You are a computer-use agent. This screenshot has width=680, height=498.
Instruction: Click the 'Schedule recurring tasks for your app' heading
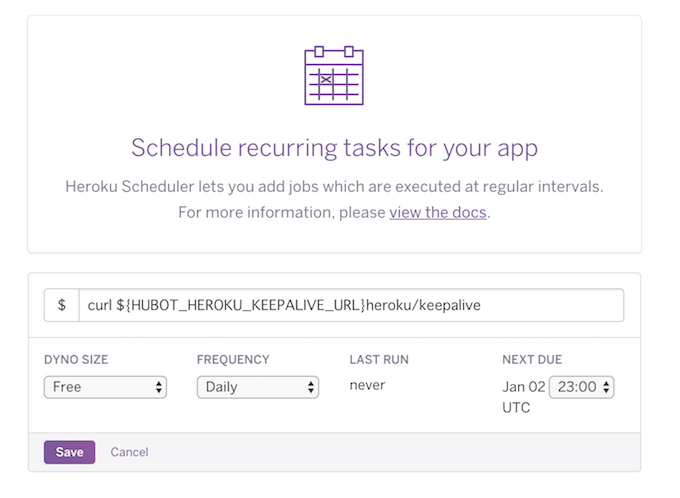tap(334, 148)
